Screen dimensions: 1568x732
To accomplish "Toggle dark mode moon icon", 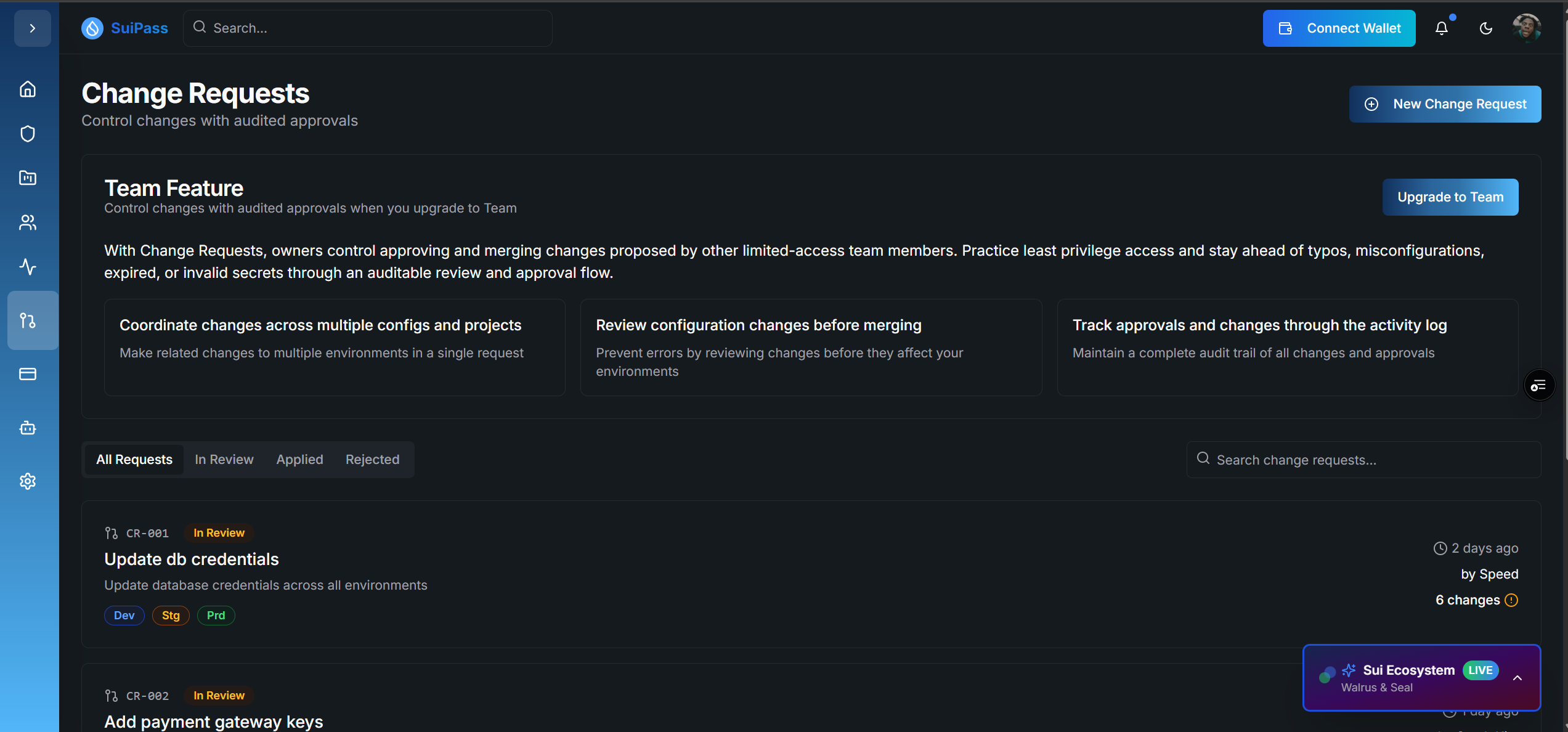I will 1486,28.
